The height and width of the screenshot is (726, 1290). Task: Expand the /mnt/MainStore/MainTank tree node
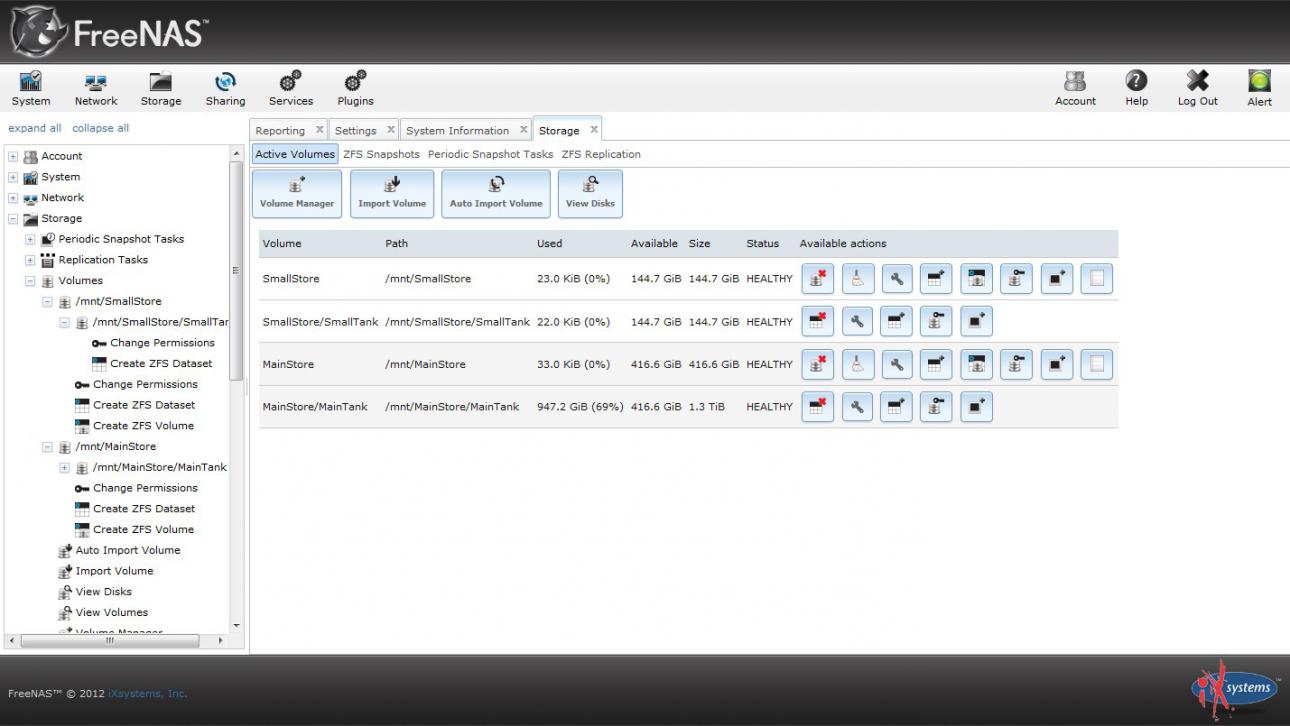pyautogui.click(x=65, y=468)
